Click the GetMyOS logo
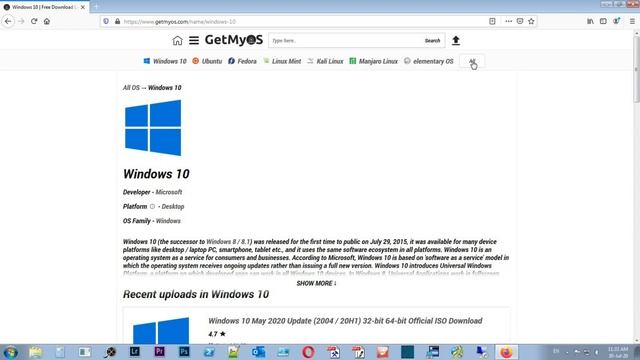This screenshot has width=640, height=360. click(234, 40)
